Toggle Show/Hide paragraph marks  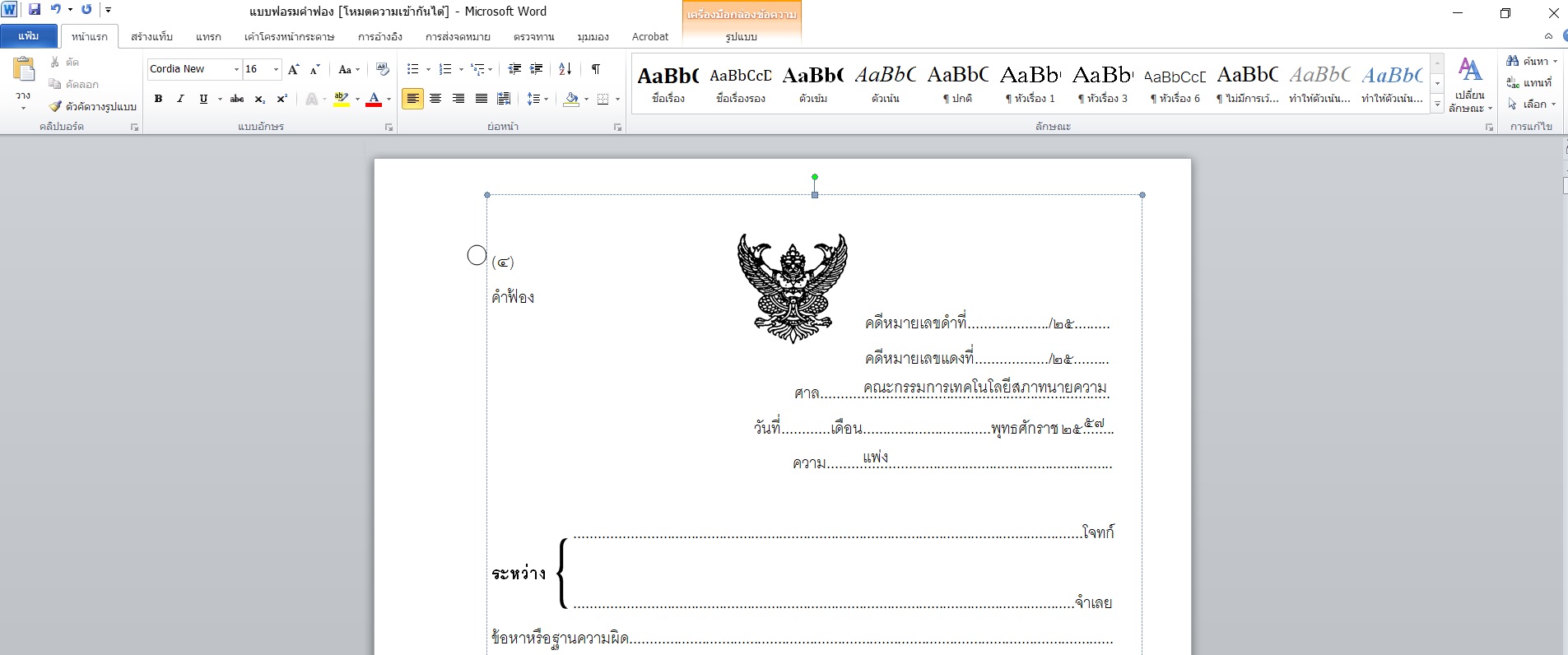point(596,69)
